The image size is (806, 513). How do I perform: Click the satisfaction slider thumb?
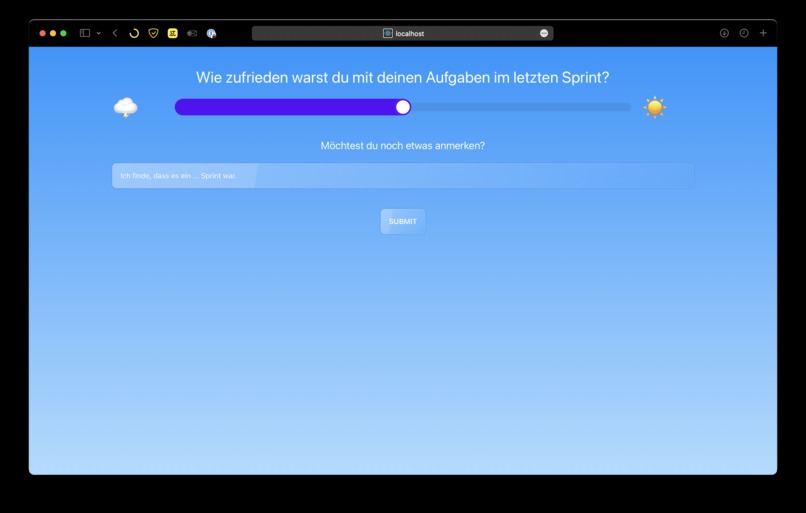[403, 107]
